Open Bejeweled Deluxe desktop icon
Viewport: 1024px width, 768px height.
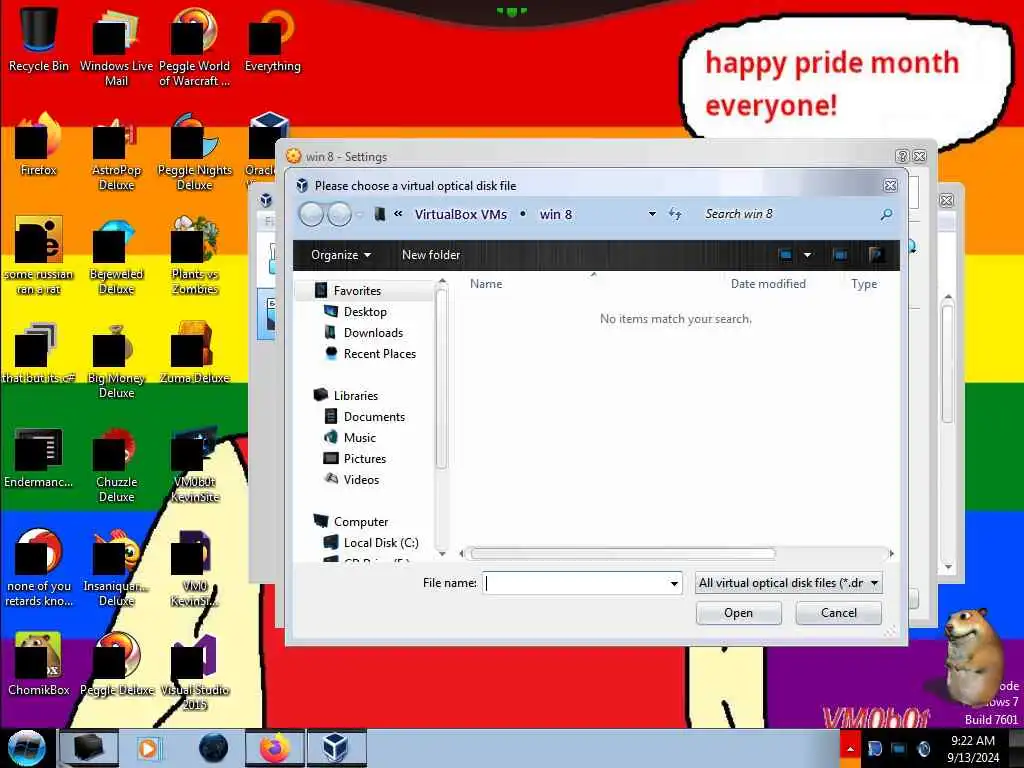116,256
